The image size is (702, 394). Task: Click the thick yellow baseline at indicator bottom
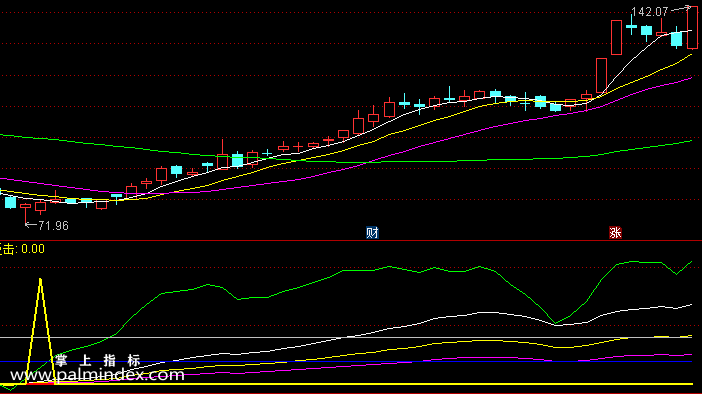point(347,384)
